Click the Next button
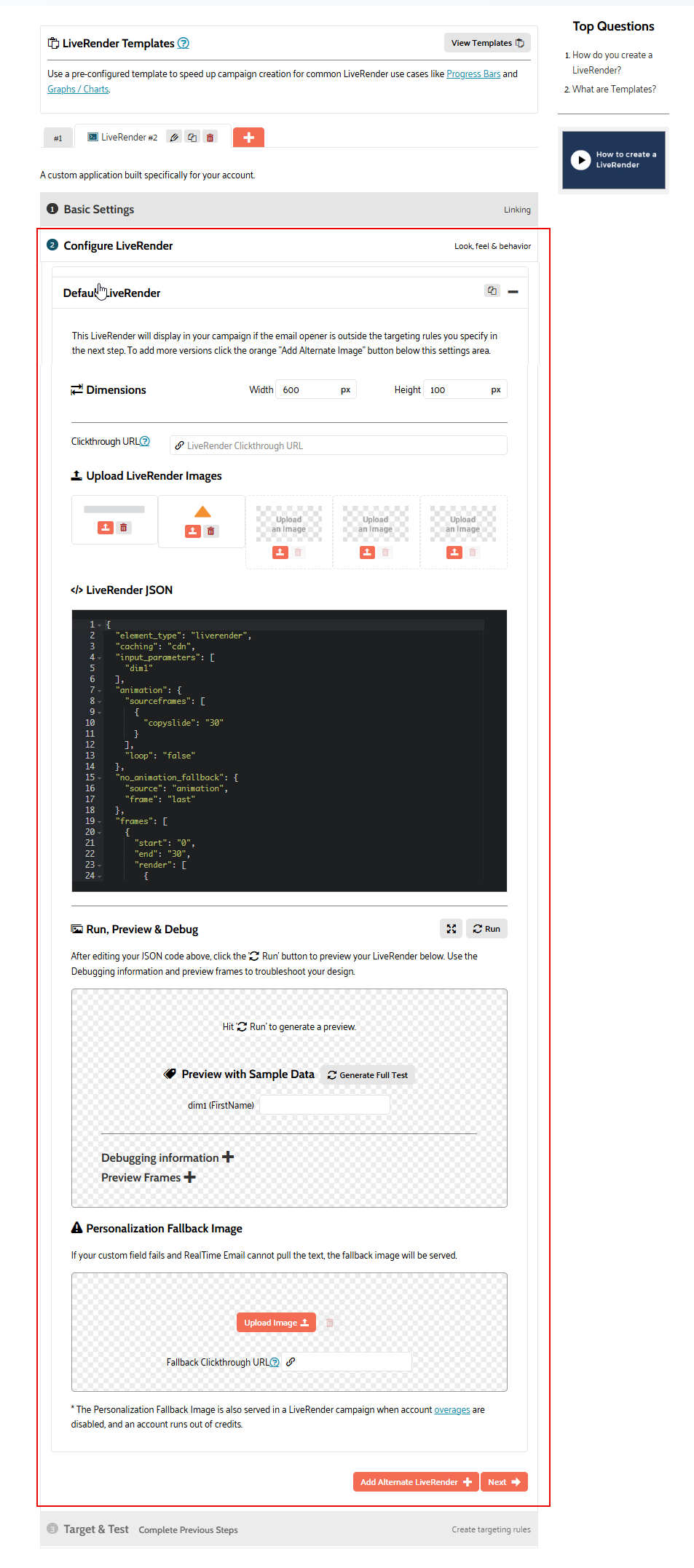Viewport: 694px width, 1568px height. (504, 1482)
